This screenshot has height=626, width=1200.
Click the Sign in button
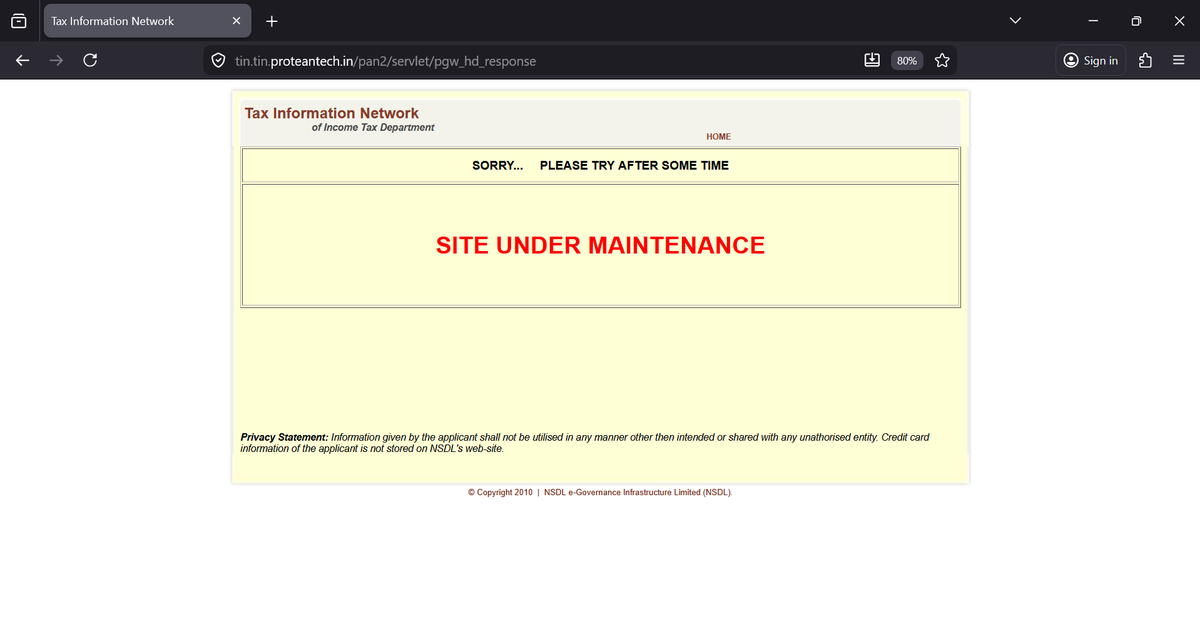(1091, 61)
